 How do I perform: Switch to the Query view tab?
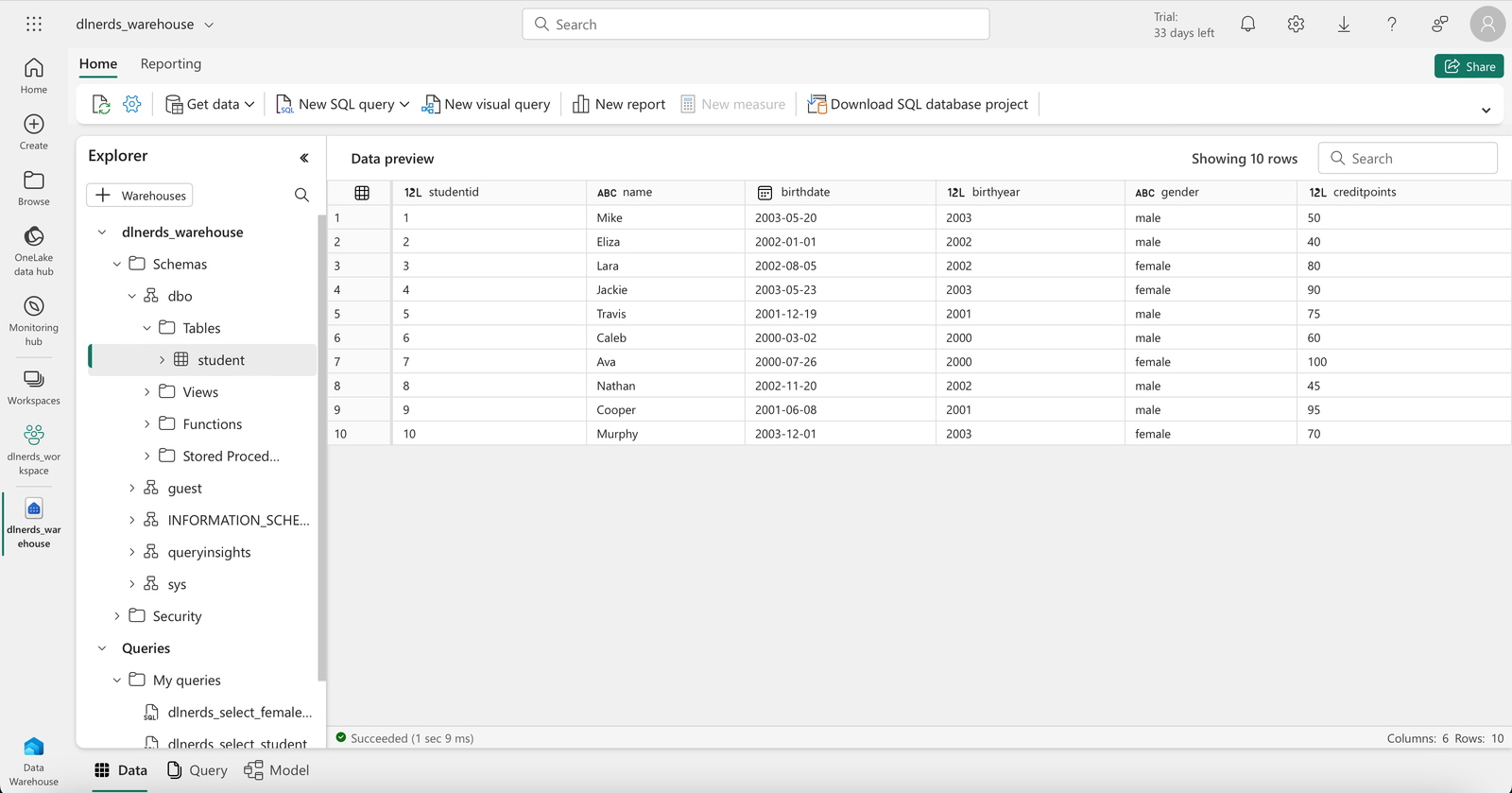198,770
